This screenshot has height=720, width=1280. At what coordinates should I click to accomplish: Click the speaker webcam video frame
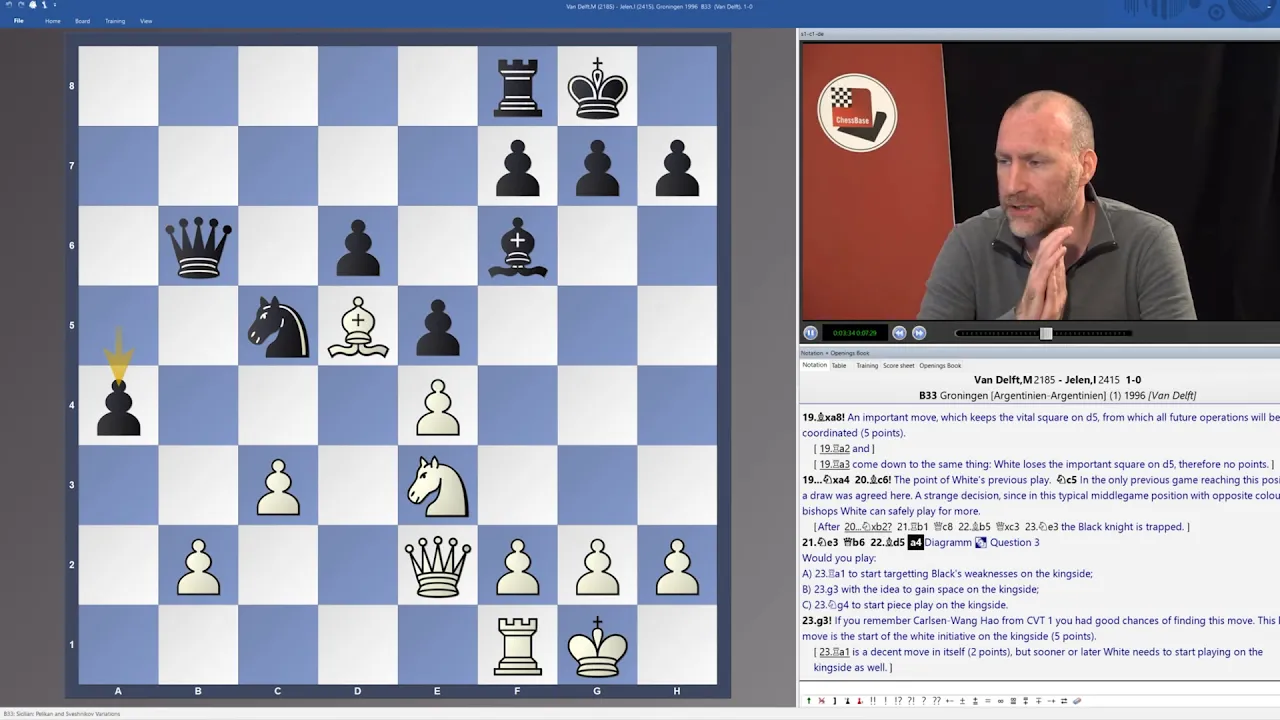pyautogui.click(x=1040, y=181)
